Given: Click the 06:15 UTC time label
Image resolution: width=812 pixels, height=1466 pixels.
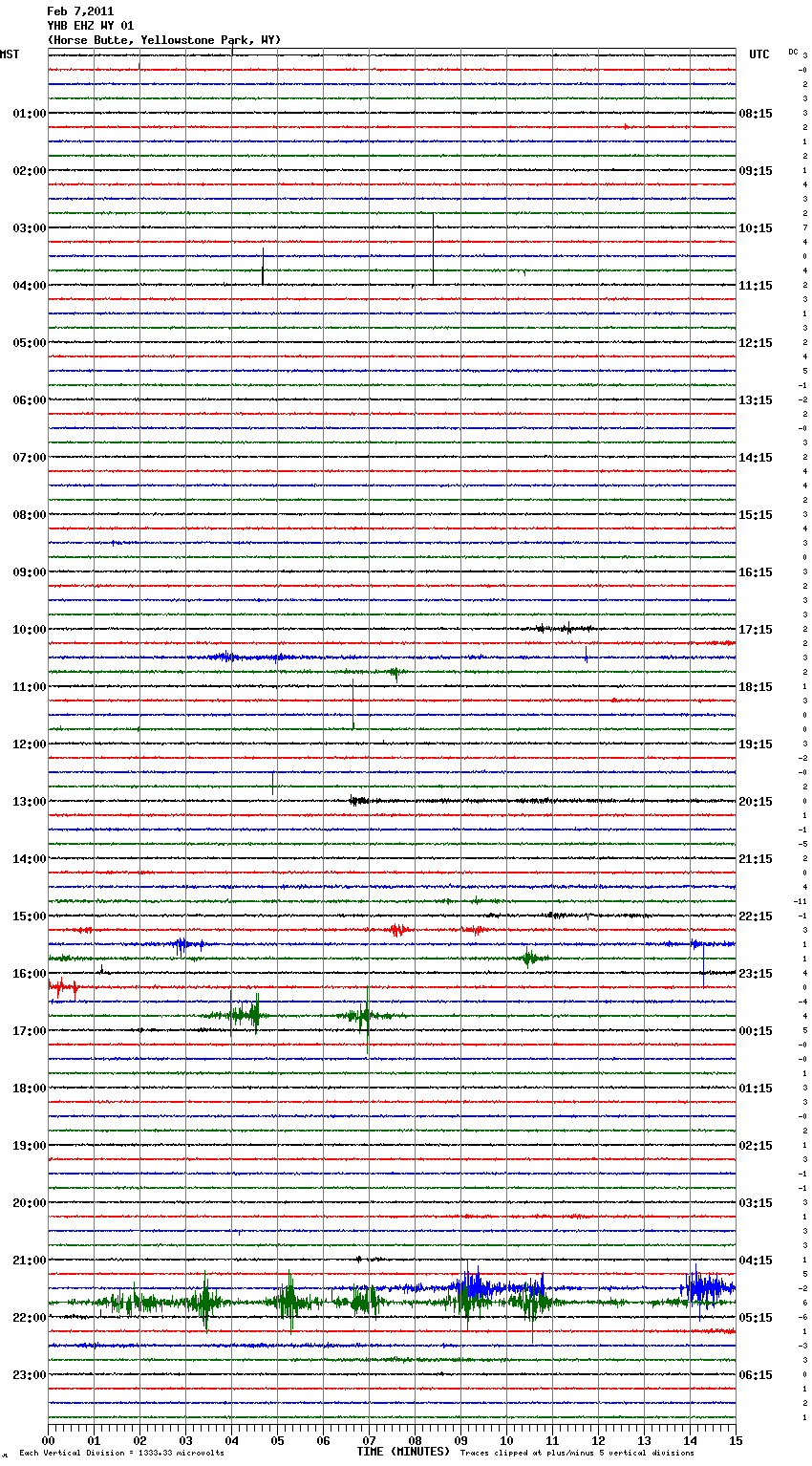Looking at the screenshot, I should (x=756, y=1375).
